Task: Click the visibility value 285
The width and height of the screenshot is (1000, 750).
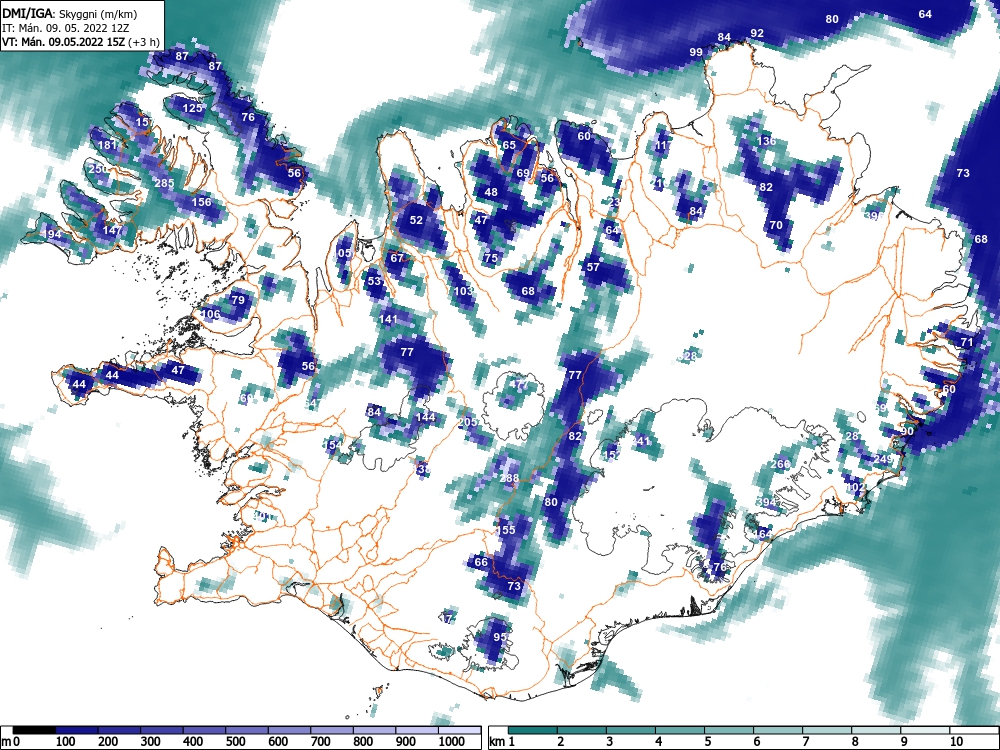Action: point(165,183)
